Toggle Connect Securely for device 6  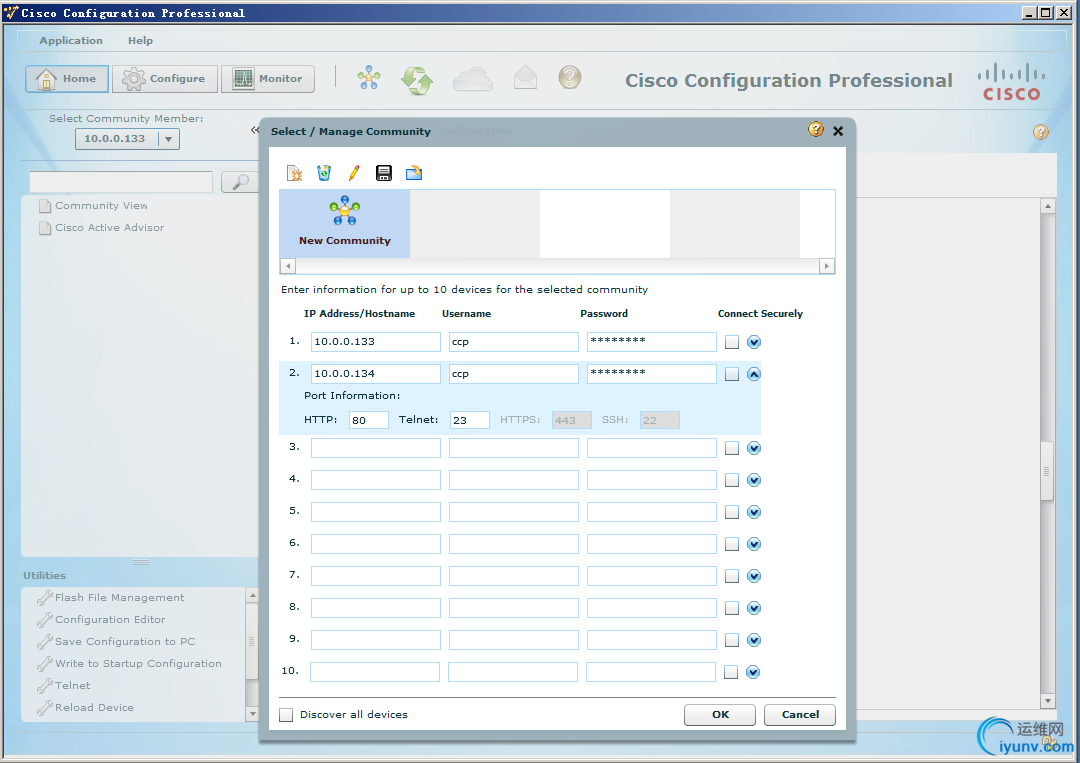coord(732,544)
